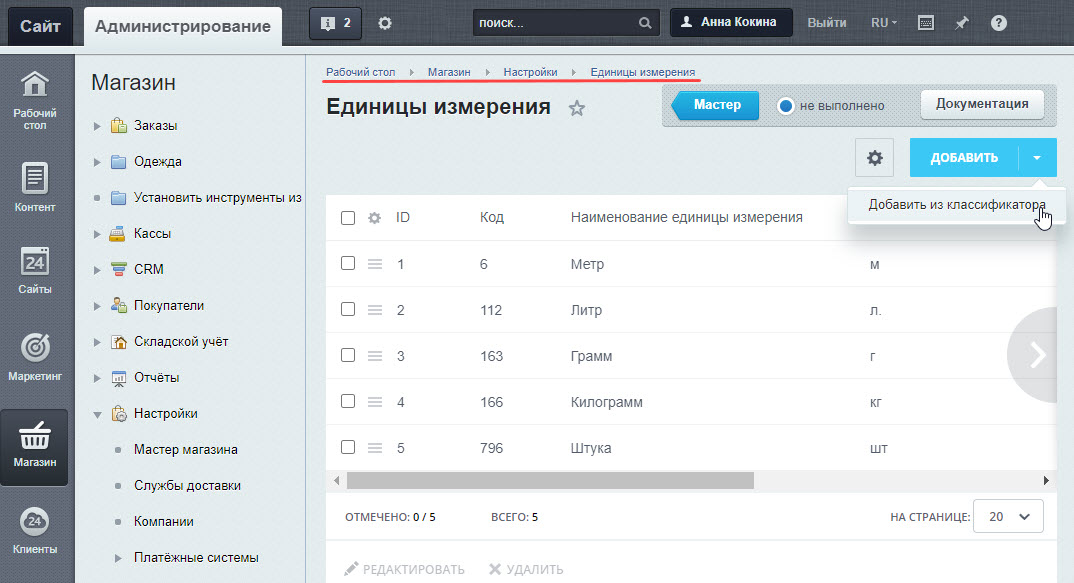Open list settings gear next to Добавить

point(875,158)
